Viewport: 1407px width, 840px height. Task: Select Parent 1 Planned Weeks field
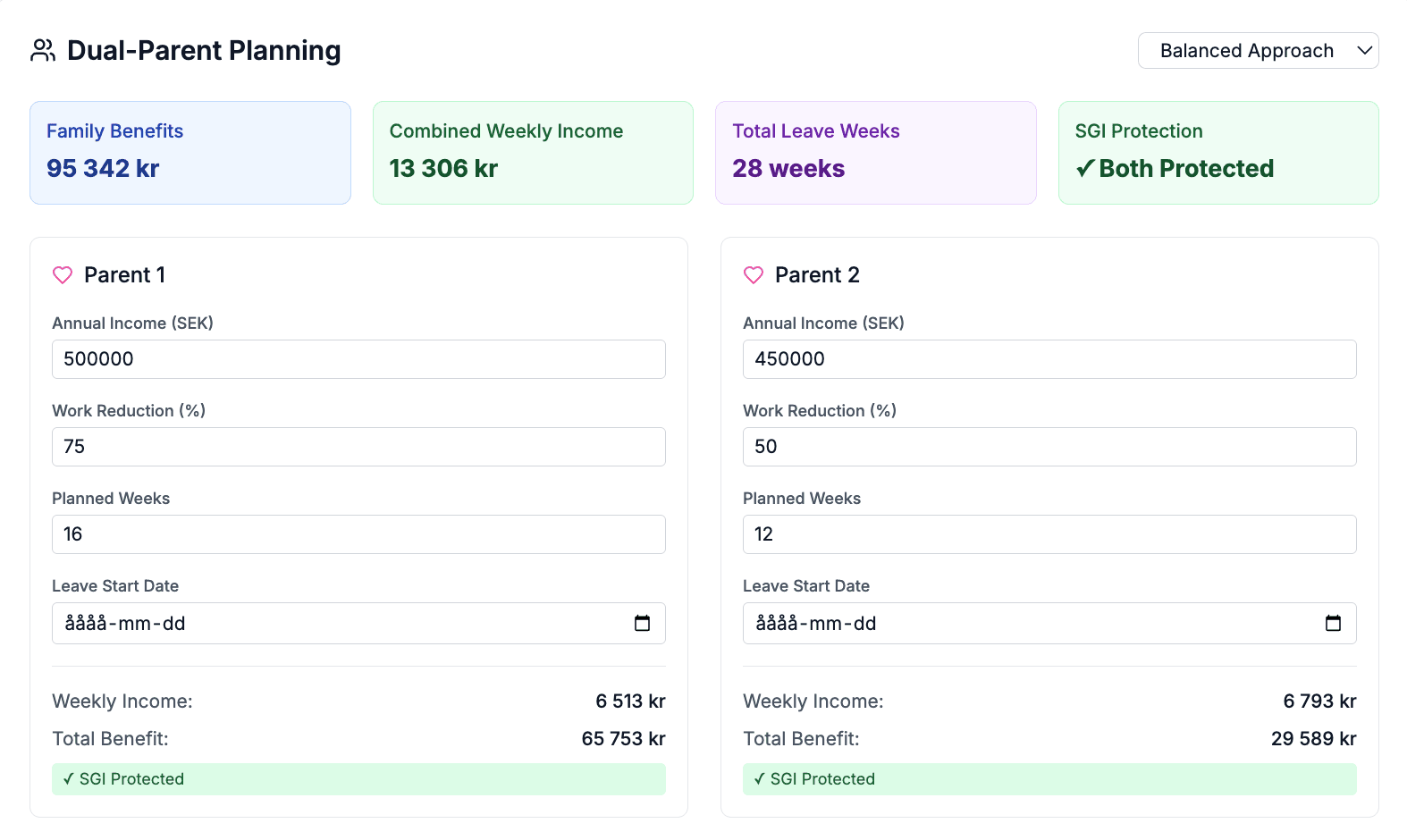click(x=358, y=534)
